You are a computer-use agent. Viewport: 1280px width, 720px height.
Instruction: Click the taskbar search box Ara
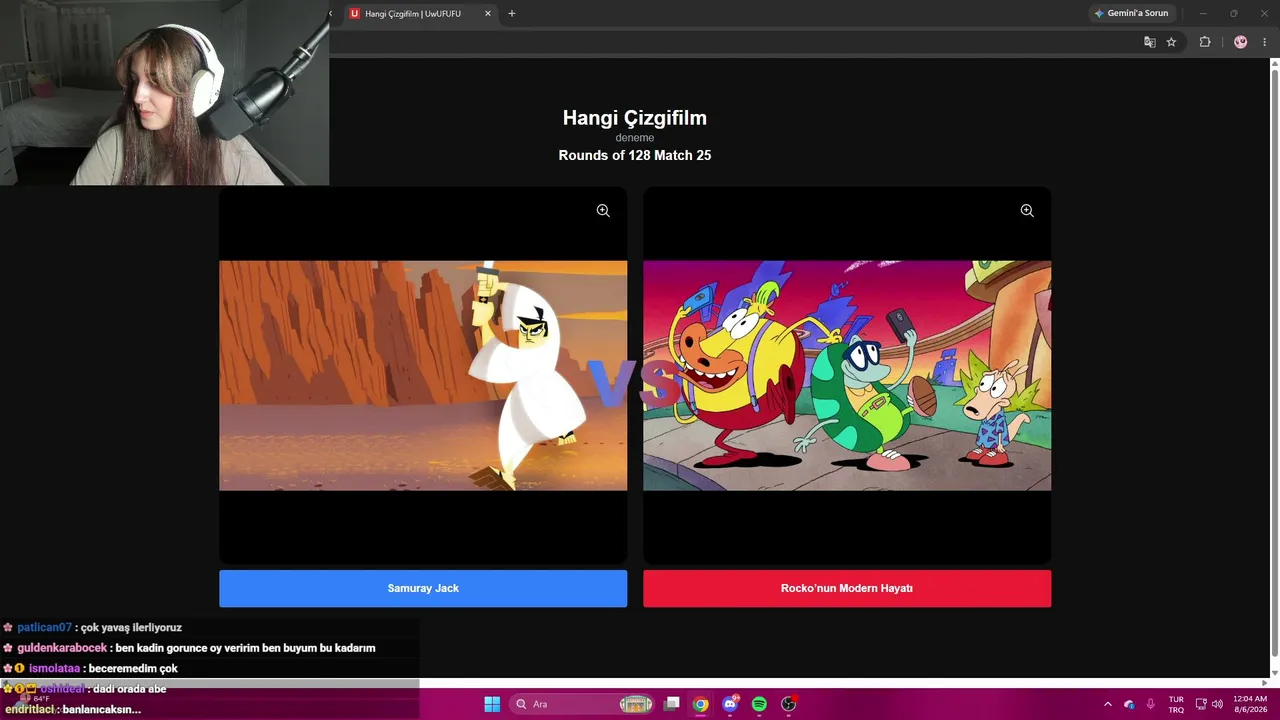pos(584,704)
